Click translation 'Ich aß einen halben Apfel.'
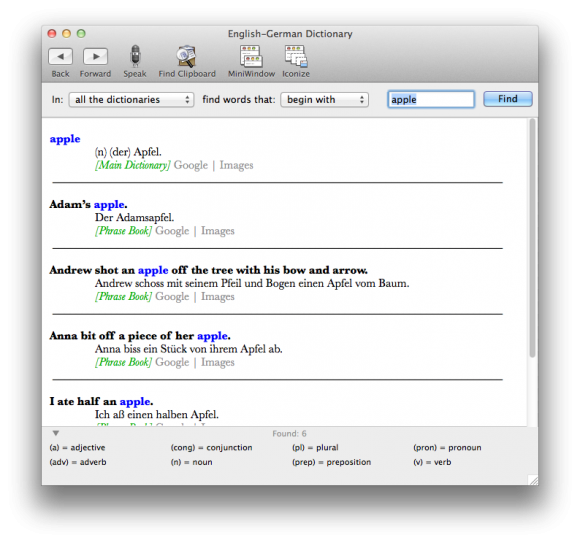580x543 pixels. [x=156, y=415]
